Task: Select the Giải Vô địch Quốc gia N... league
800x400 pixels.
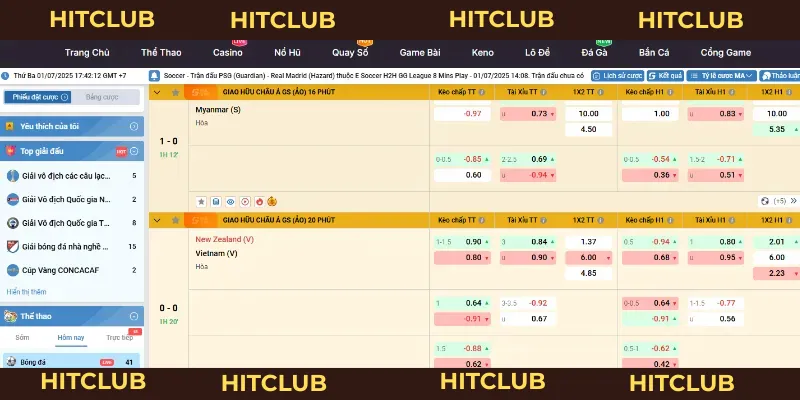Action: [x=72, y=199]
